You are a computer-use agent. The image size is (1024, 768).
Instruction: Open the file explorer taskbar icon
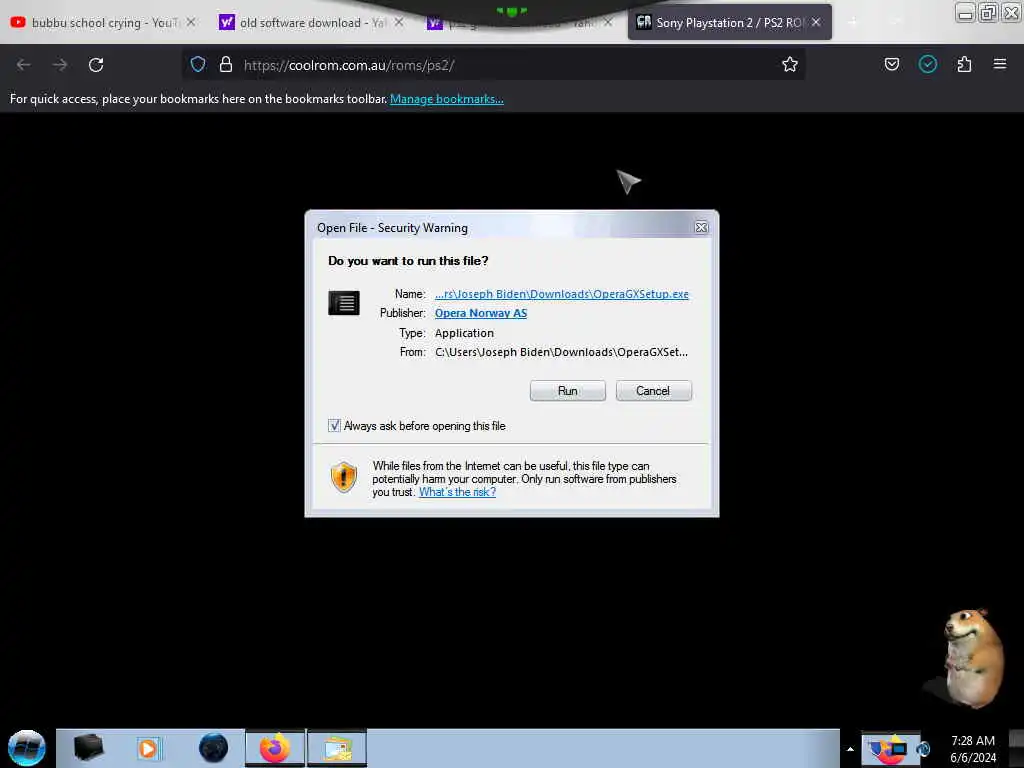click(x=337, y=748)
